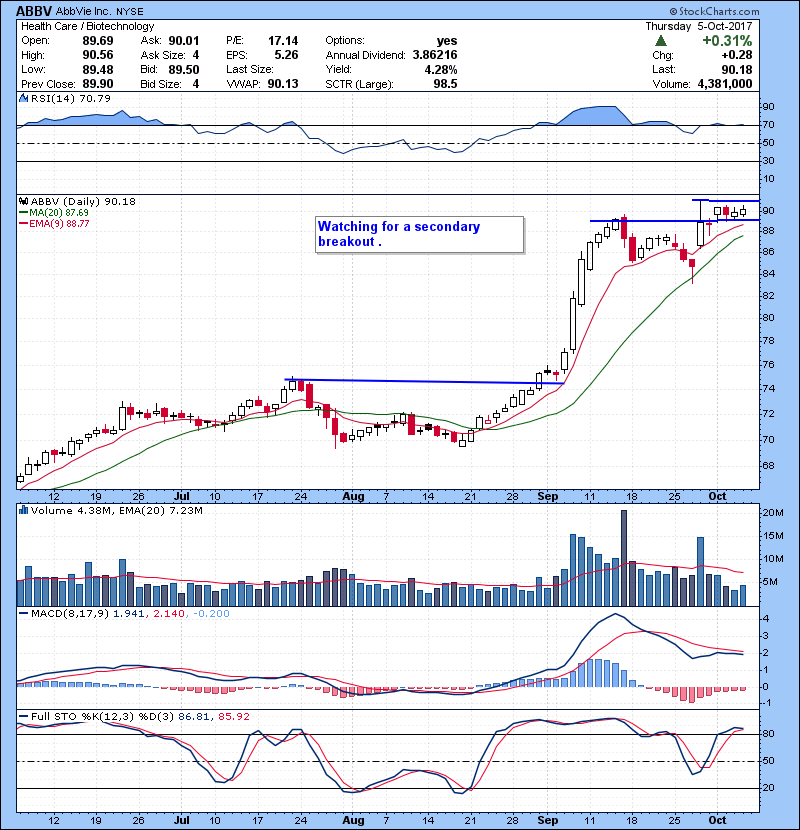This screenshot has width=800, height=830.
Task: Click the bar-chart icon beside the Volume label
Action: coord(23,510)
